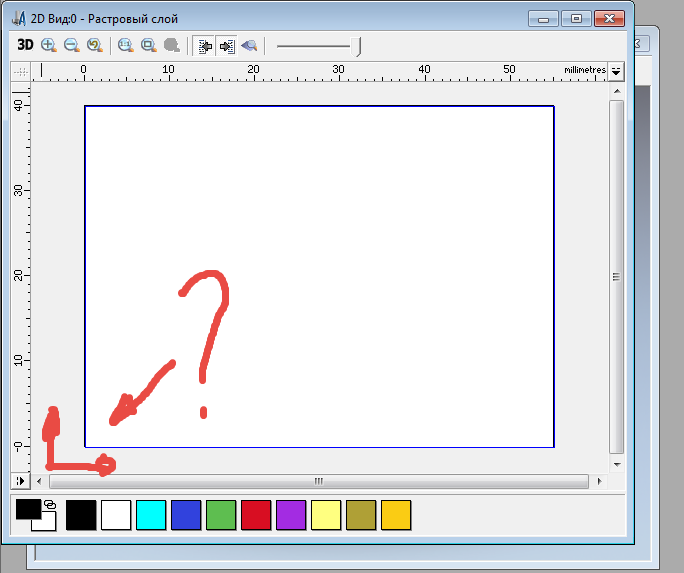The width and height of the screenshot is (684, 573).
Task: Pick the blue palette swatch
Action: 186,515
